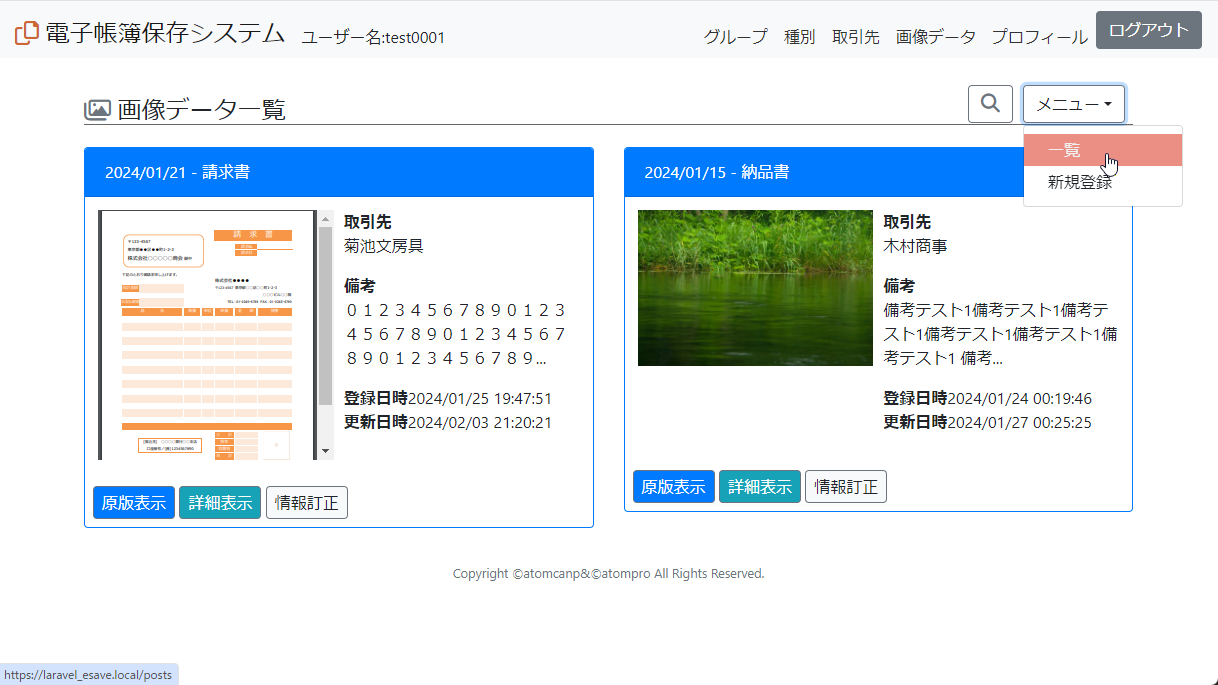Viewport: 1218px width, 685px height.
Task: Click 詳細表示 on the 納品書 card
Action: pos(759,487)
